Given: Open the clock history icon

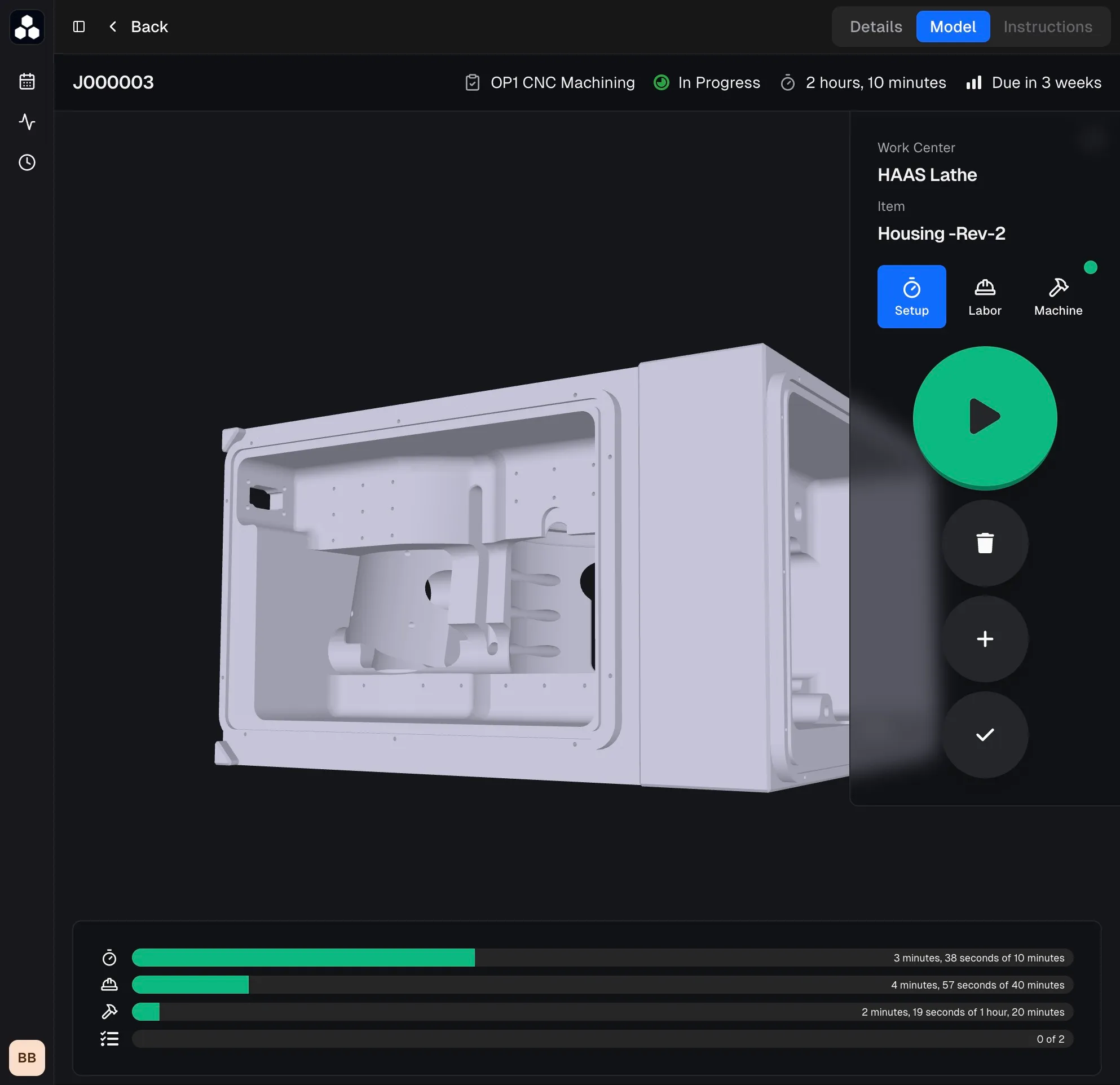Looking at the screenshot, I should coord(27,162).
